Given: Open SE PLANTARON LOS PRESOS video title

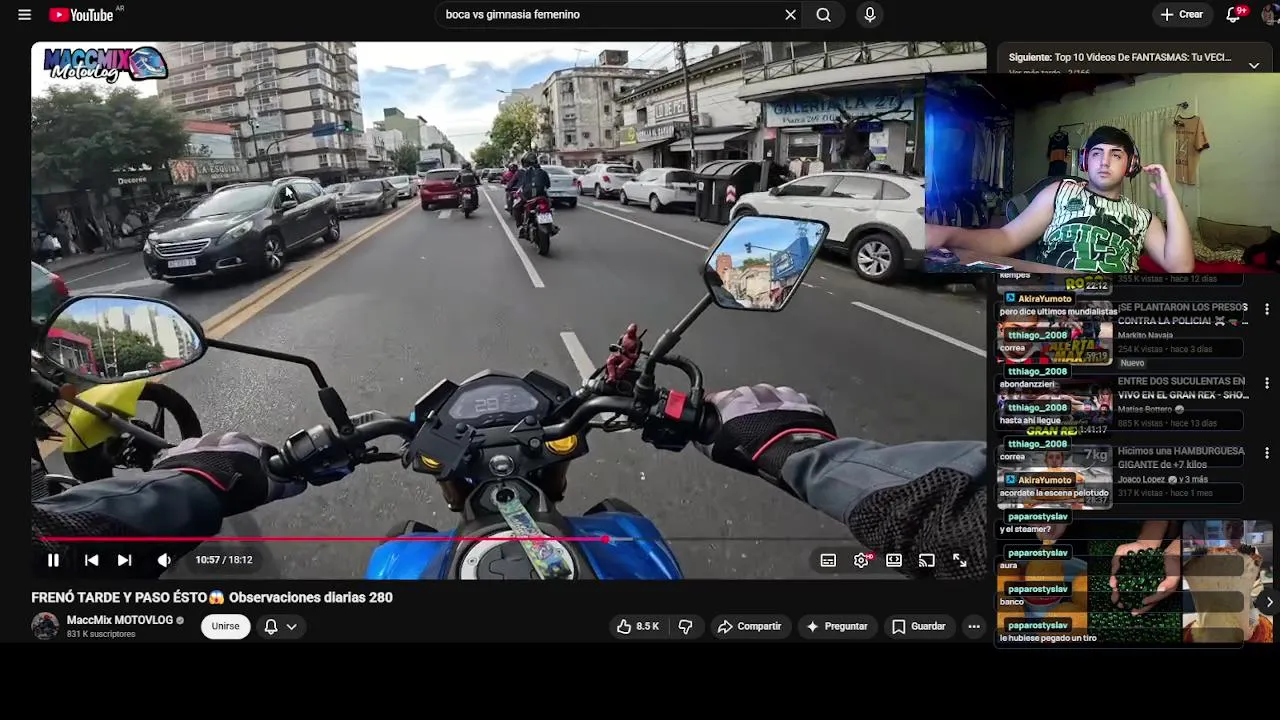Looking at the screenshot, I should click(1182, 314).
